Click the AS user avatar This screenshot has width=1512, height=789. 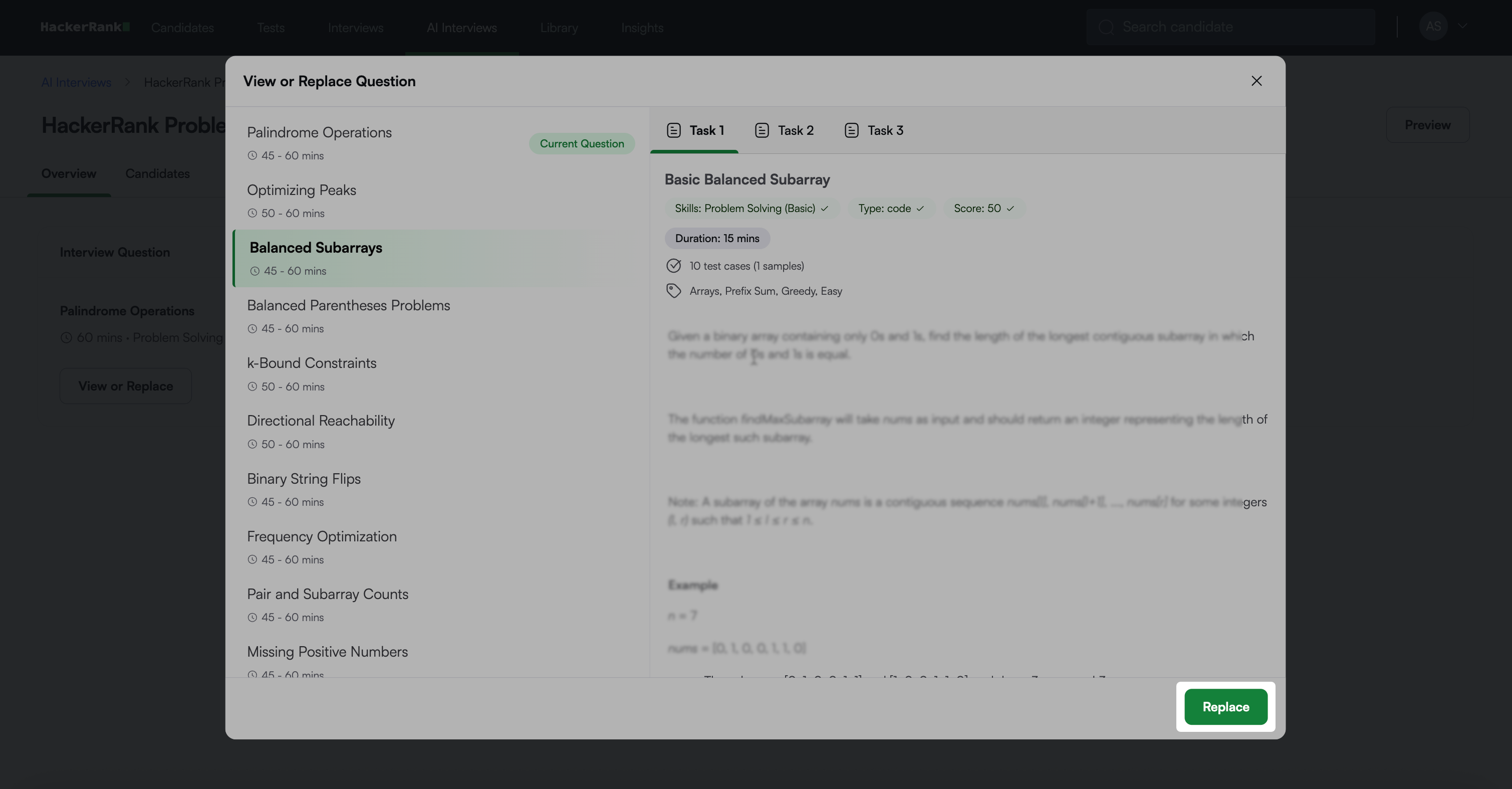[1433, 27]
